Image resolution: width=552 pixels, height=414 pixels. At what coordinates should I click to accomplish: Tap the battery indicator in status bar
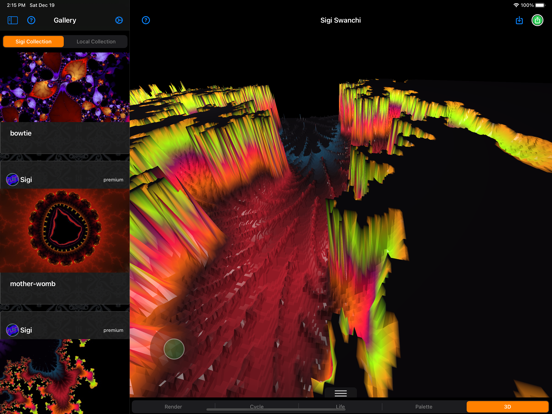(x=540, y=5)
